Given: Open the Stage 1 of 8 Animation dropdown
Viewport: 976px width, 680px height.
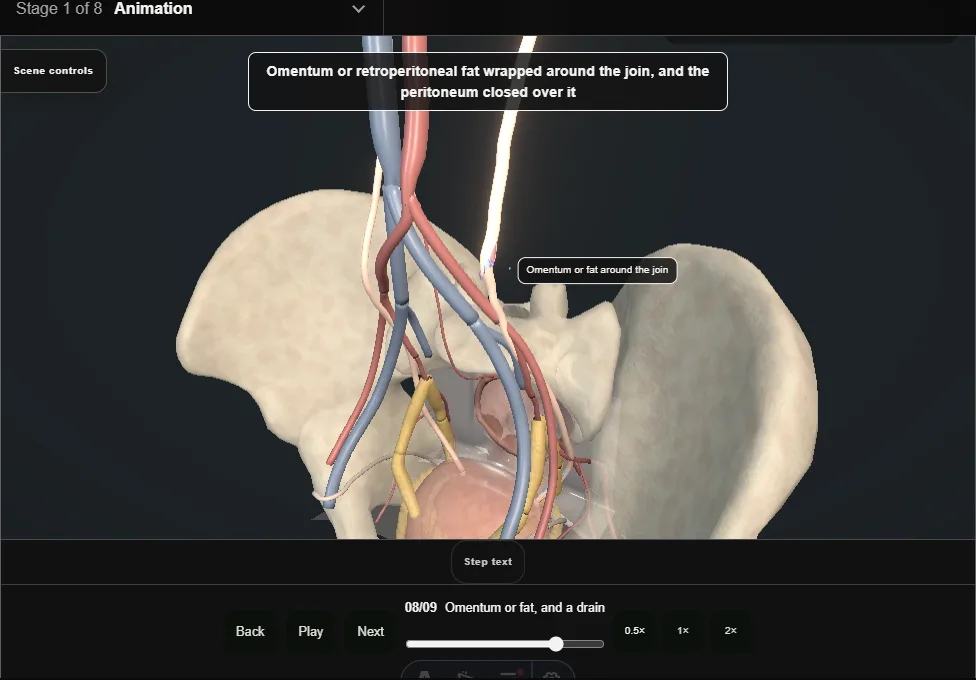Looking at the screenshot, I should point(190,9).
